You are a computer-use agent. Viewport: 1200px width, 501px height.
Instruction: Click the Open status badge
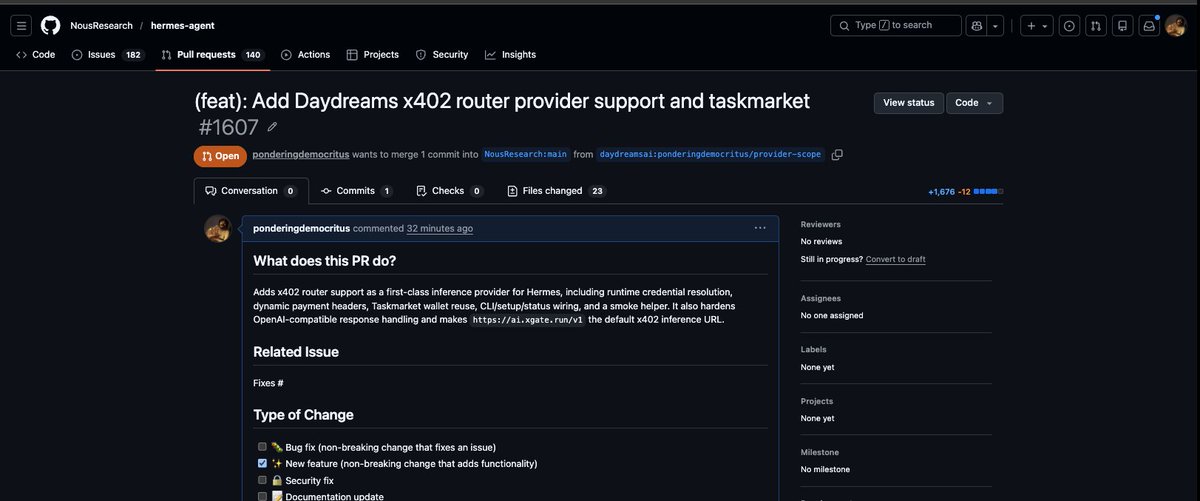click(x=220, y=156)
